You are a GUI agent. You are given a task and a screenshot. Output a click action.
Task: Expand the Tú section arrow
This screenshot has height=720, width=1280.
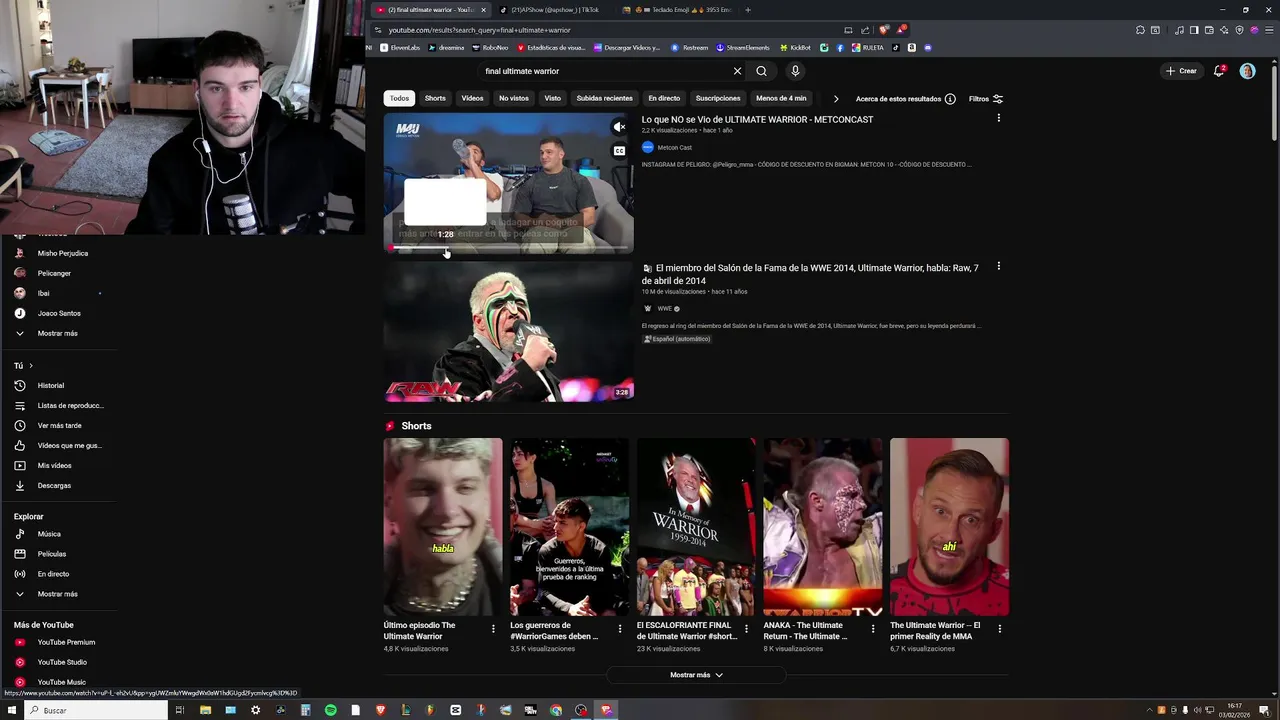[x=31, y=365]
